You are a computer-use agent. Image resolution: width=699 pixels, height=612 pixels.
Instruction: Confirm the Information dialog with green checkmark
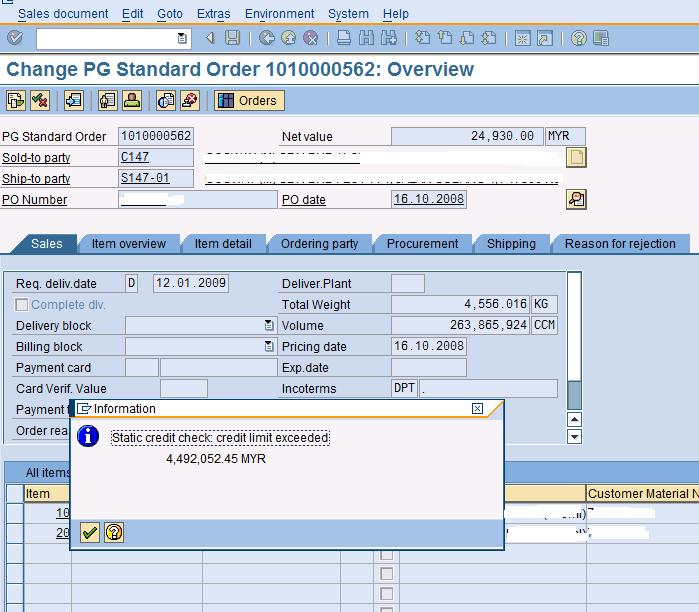pos(90,532)
